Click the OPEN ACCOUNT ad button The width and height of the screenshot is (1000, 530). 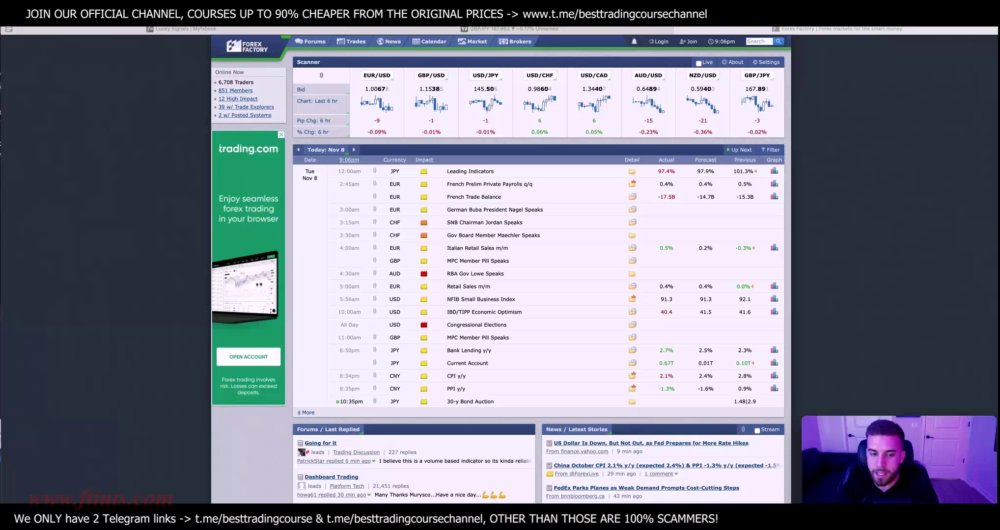[x=249, y=357]
